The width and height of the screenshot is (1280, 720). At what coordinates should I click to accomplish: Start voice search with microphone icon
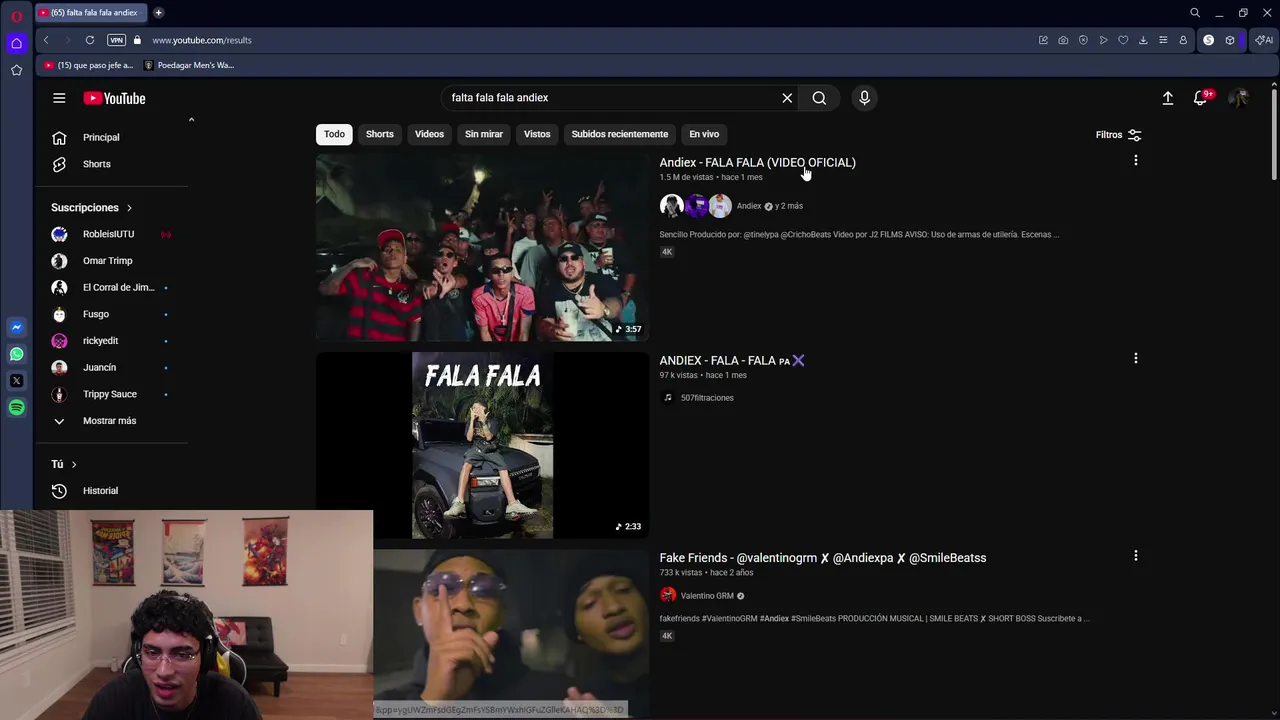click(864, 98)
